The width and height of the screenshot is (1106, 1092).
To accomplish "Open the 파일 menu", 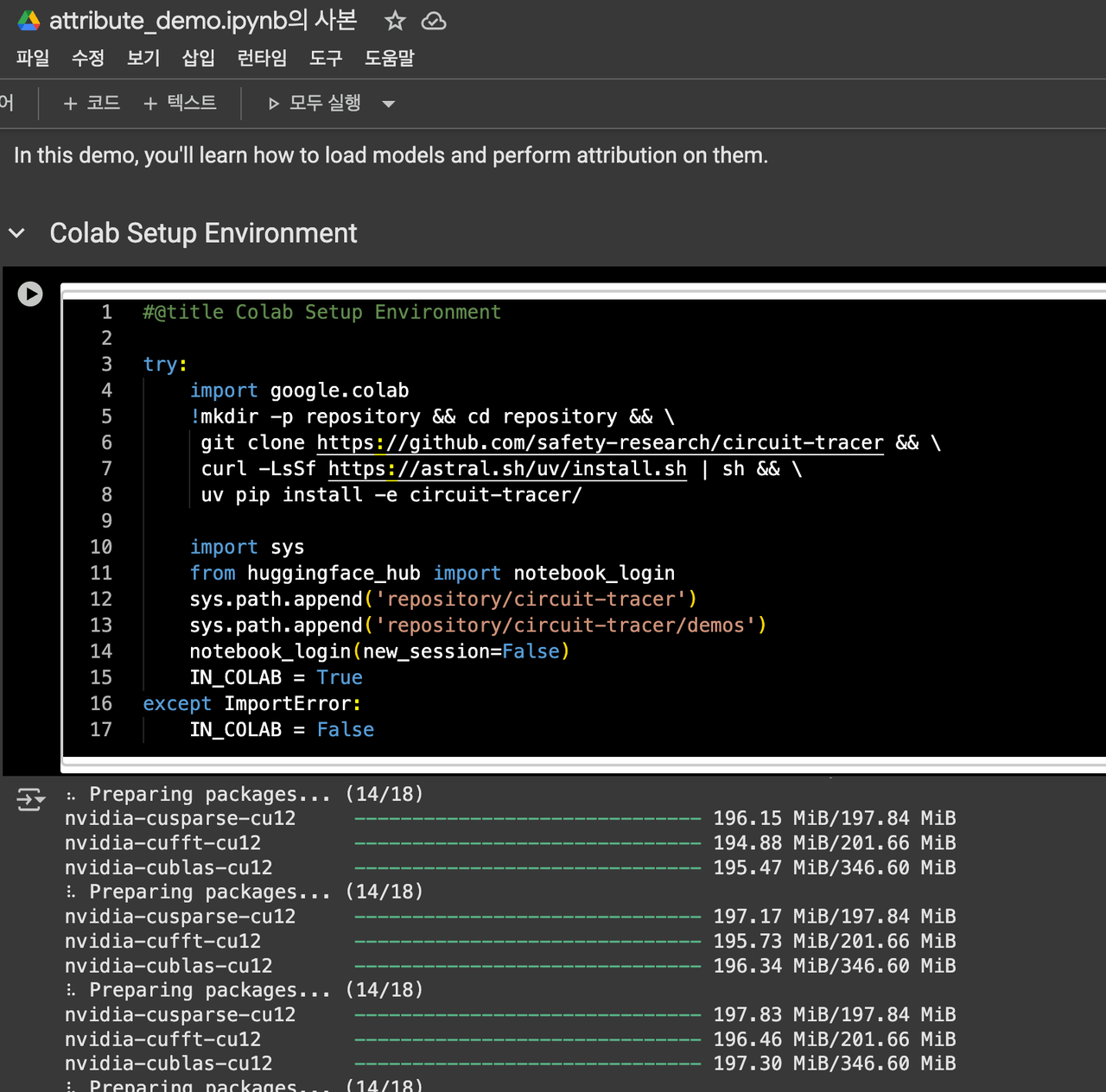I will pyautogui.click(x=33, y=58).
